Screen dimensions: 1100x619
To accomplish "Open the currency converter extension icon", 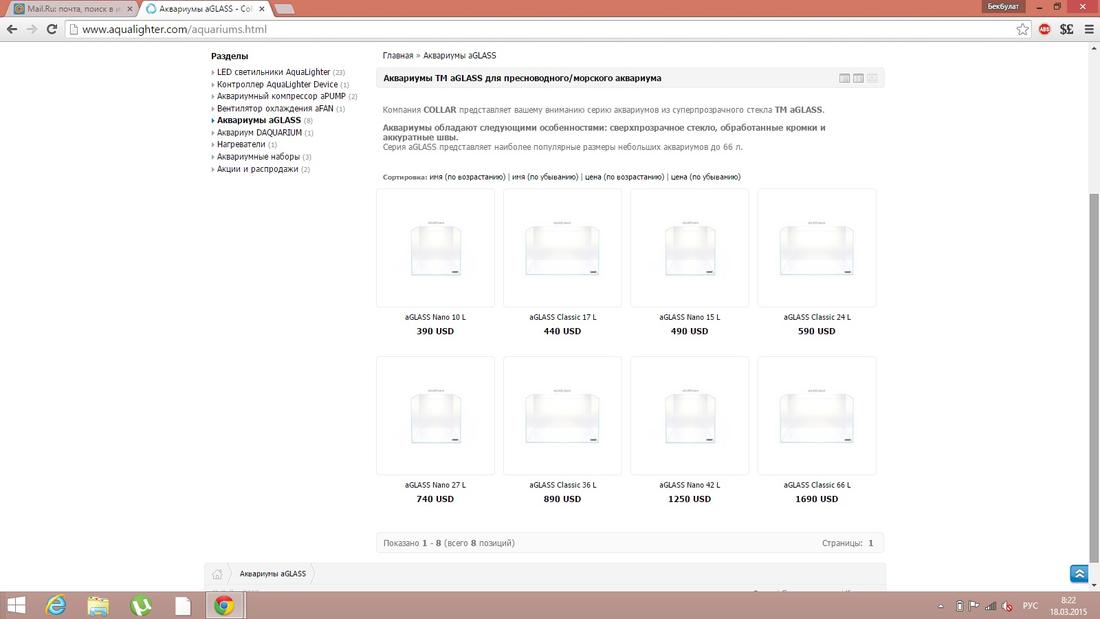I will [1066, 29].
